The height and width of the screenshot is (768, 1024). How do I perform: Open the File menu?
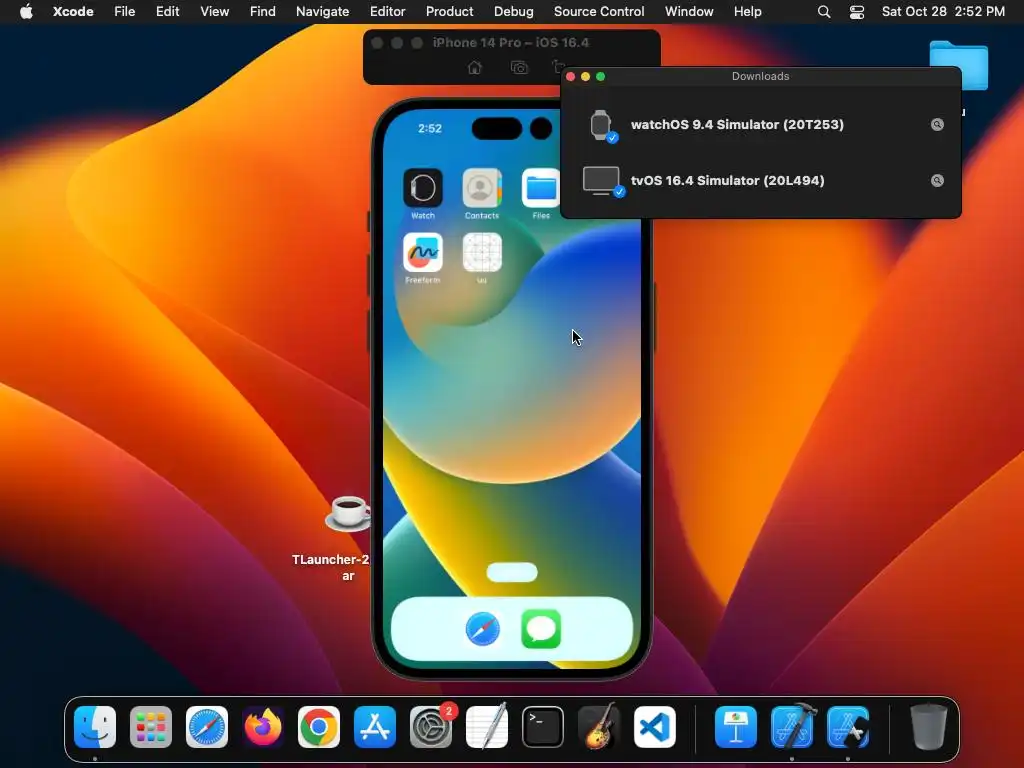(x=125, y=11)
